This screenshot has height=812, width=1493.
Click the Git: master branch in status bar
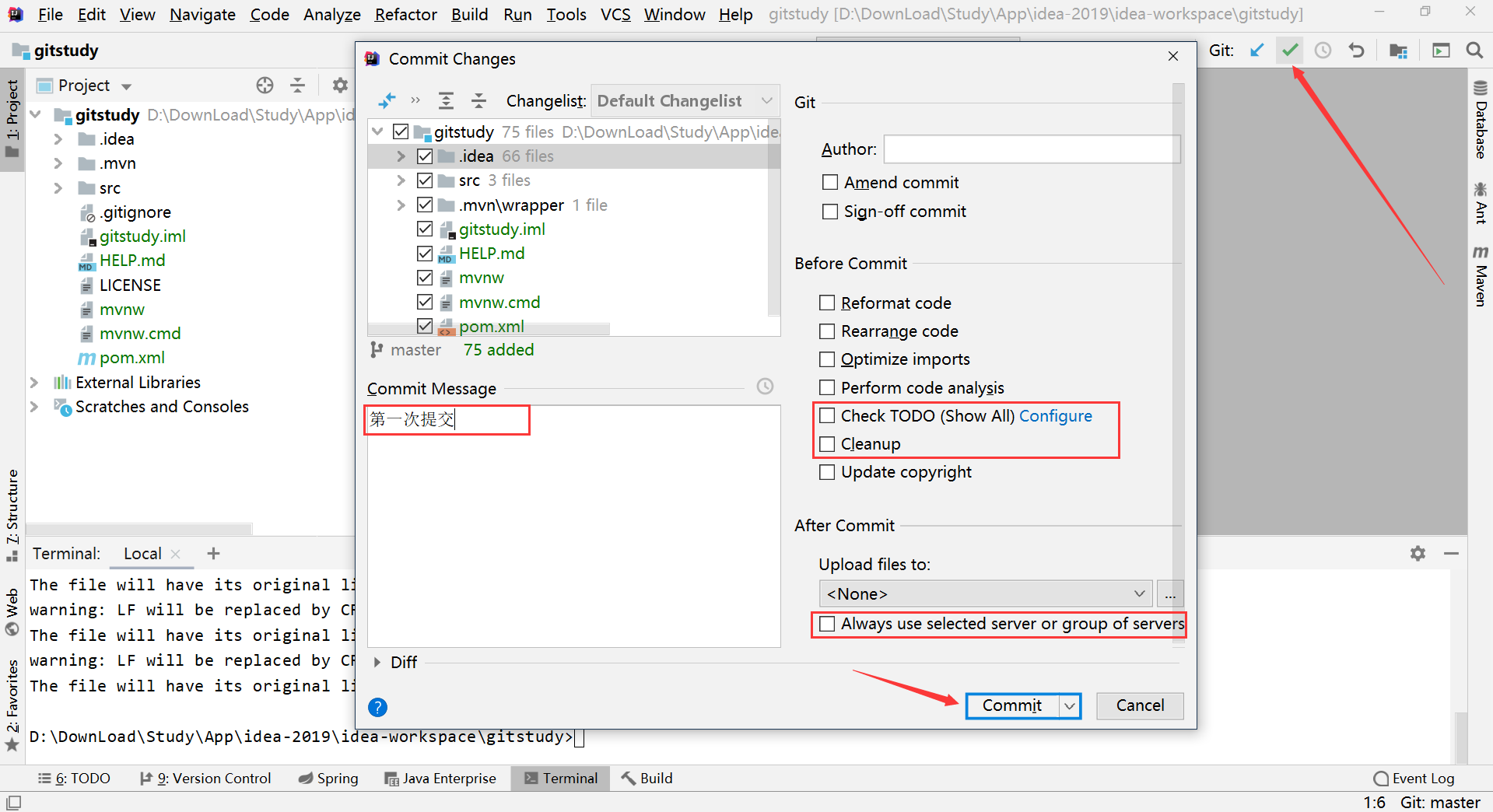click(x=1440, y=802)
